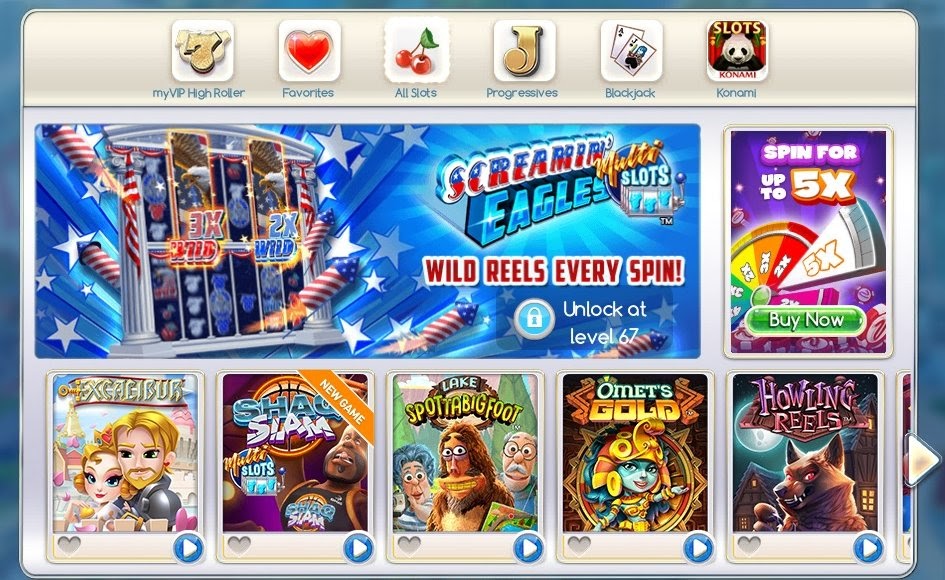Toggle favorite heart on Omet's Gold

[579, 546]
